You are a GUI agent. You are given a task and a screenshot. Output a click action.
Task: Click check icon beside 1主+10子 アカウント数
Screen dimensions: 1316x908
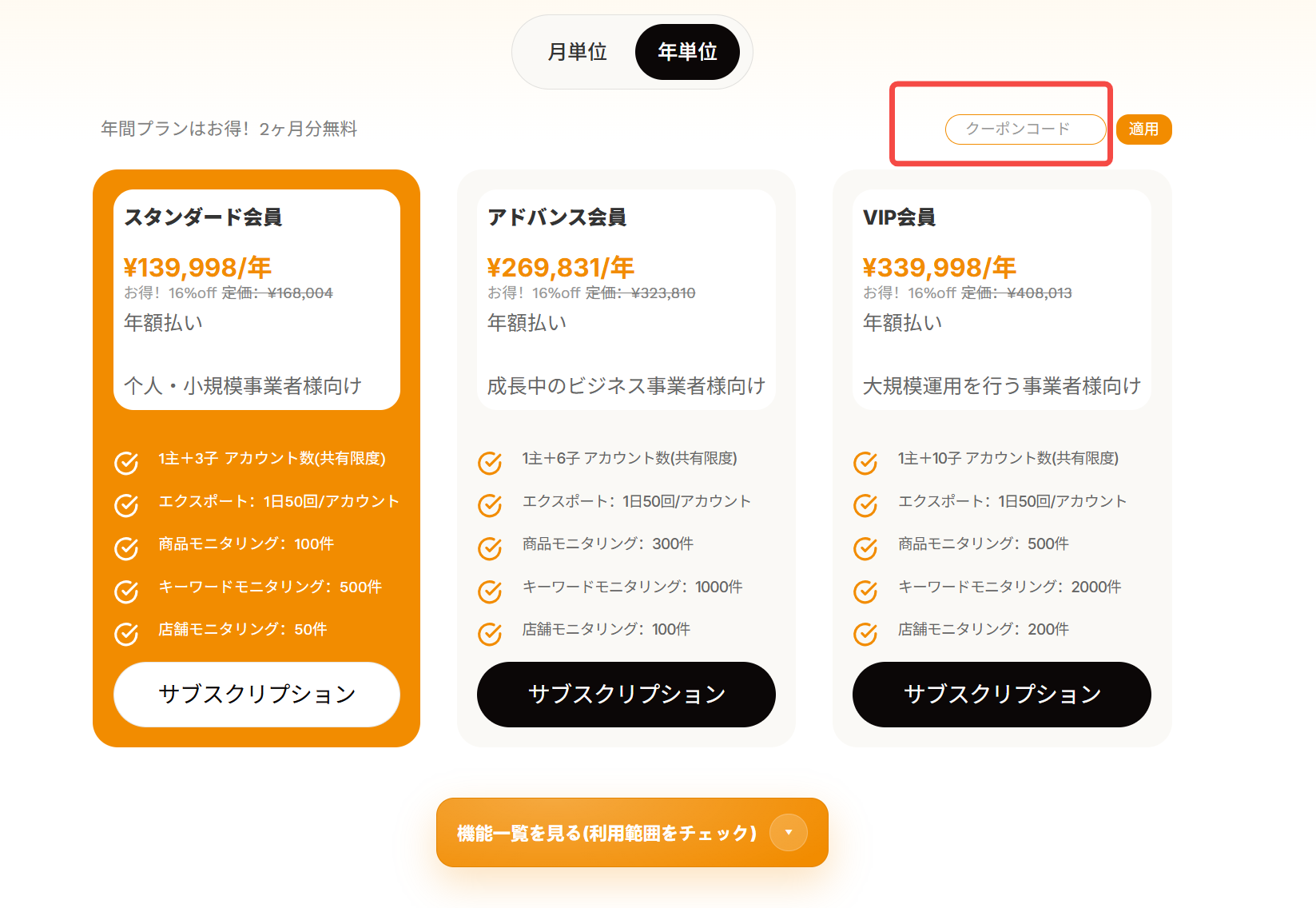(865, 462)
